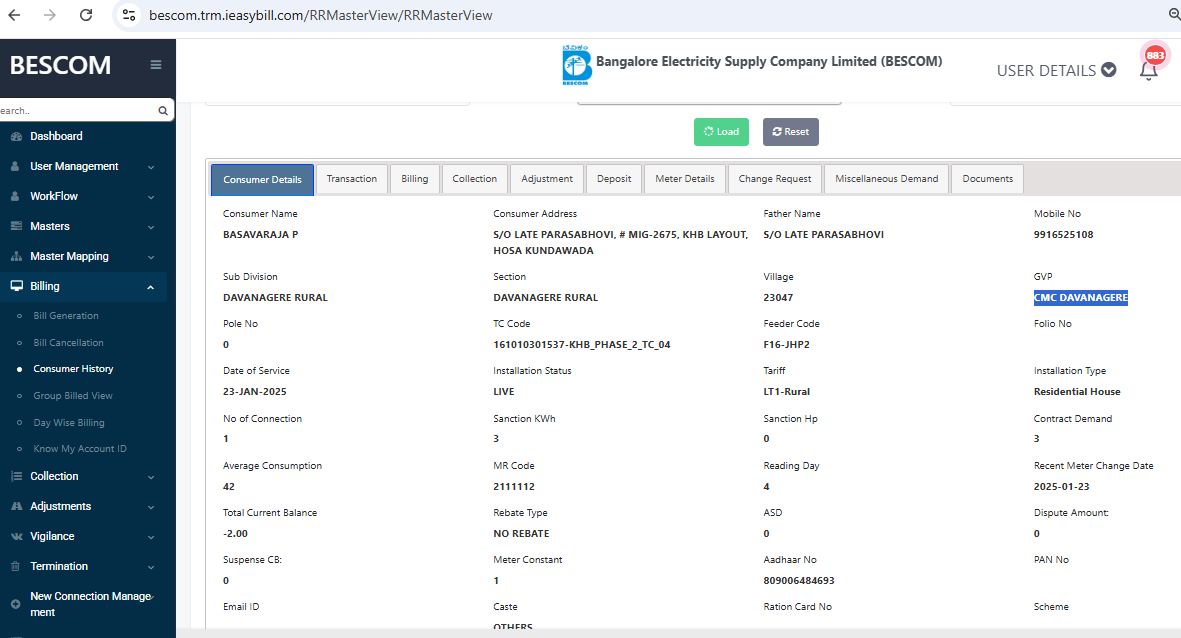The image size is (1181, 638).
Task: Focus the sidebar search field
Action: click(x=78, y=111)
